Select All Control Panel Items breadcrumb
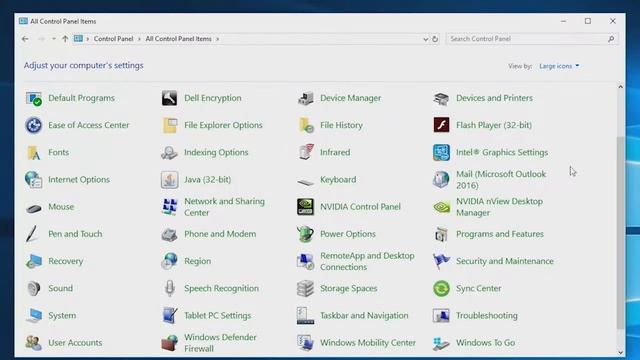640x360 pixels. 178,39
